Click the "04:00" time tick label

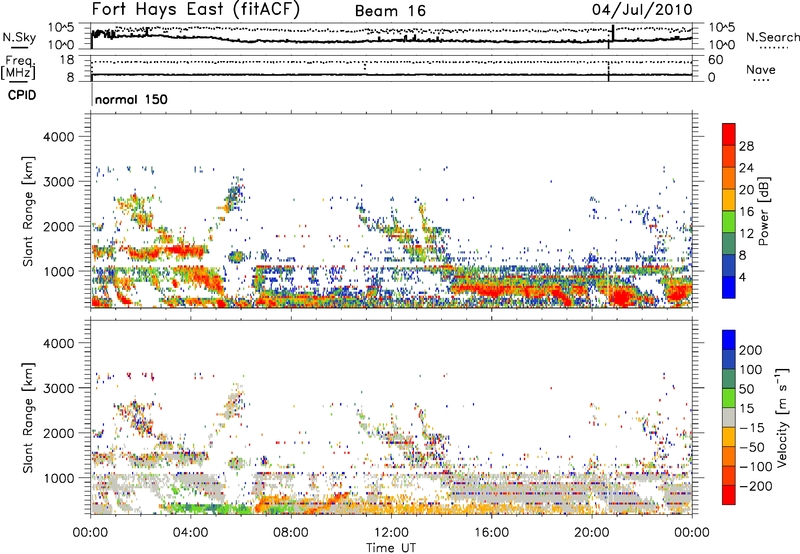pyautogui.click(x=190, y=533)
